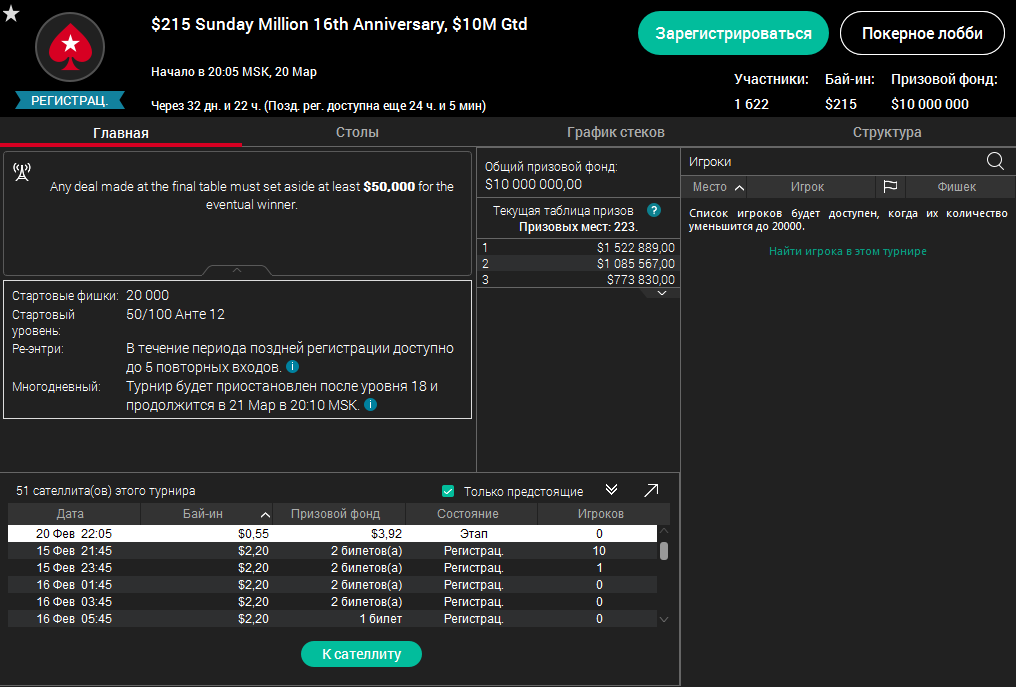Click the К сателлиту button

click(361, 654)
